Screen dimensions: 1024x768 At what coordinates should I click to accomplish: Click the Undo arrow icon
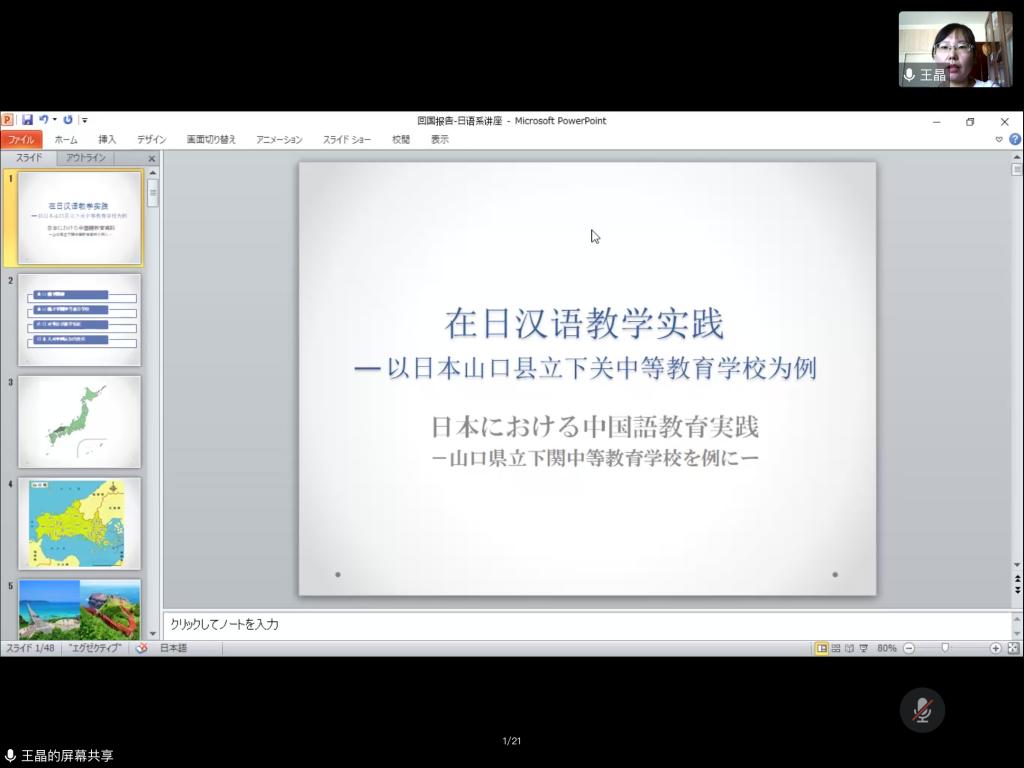pyautogui.click(x=43, y=120)
